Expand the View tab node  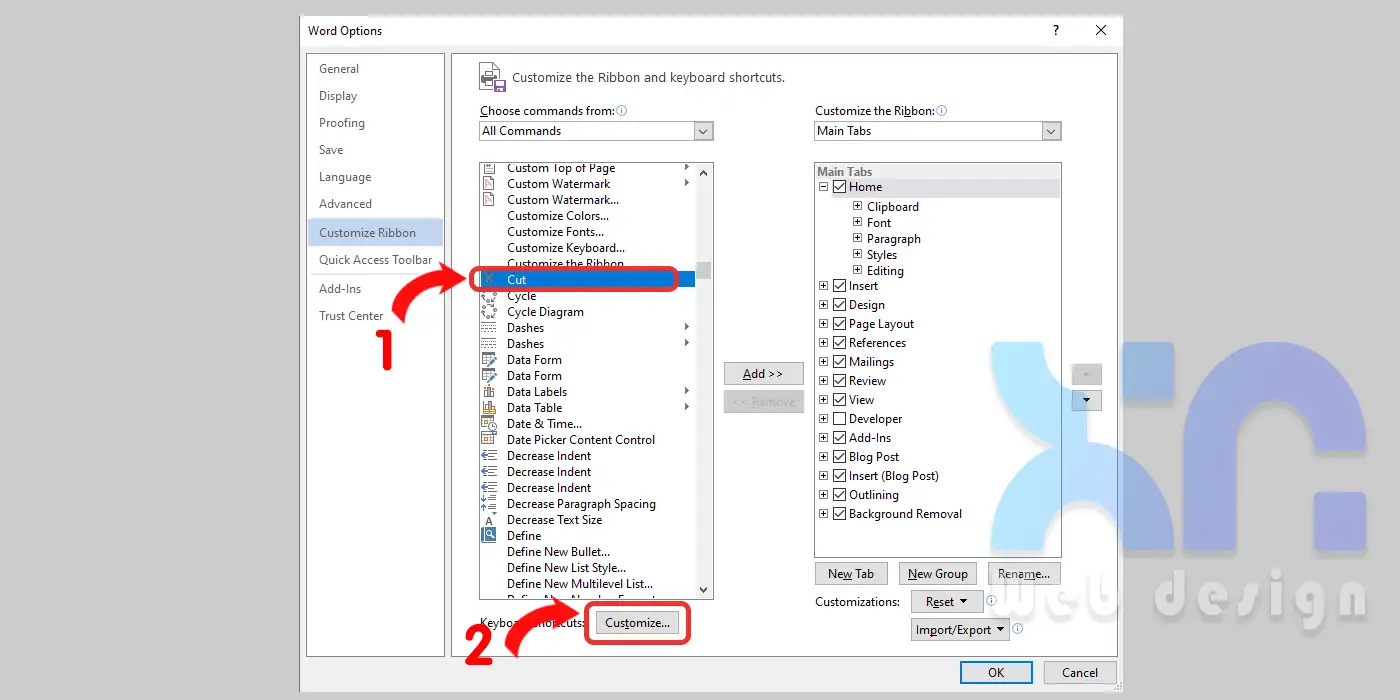coord(824,400)
